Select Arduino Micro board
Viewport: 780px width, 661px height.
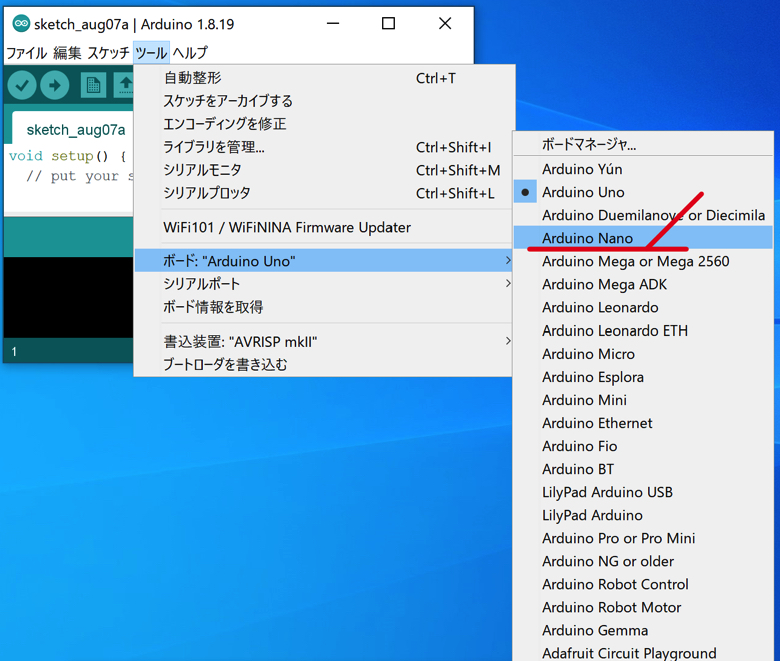click(x=643, y=354)
